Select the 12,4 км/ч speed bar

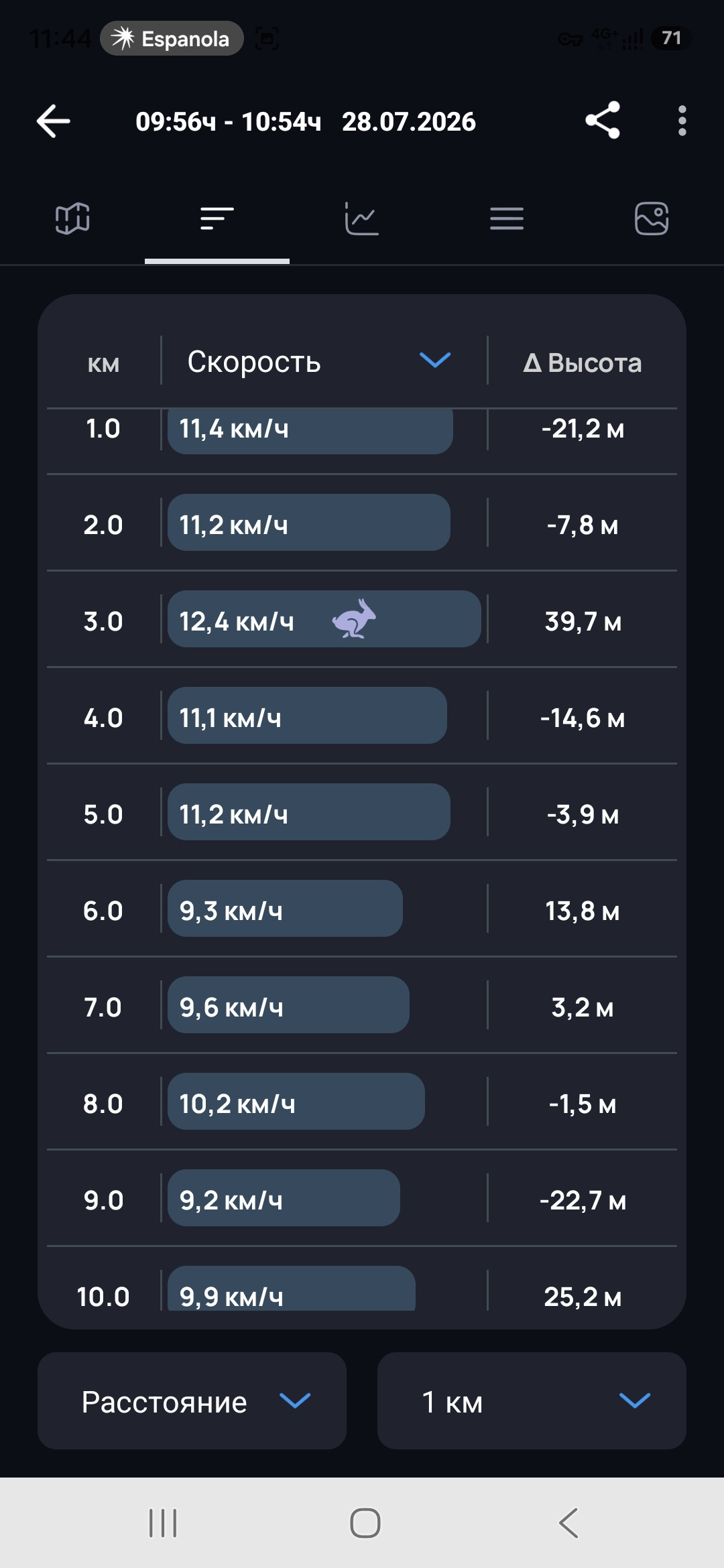pos(324,618)
